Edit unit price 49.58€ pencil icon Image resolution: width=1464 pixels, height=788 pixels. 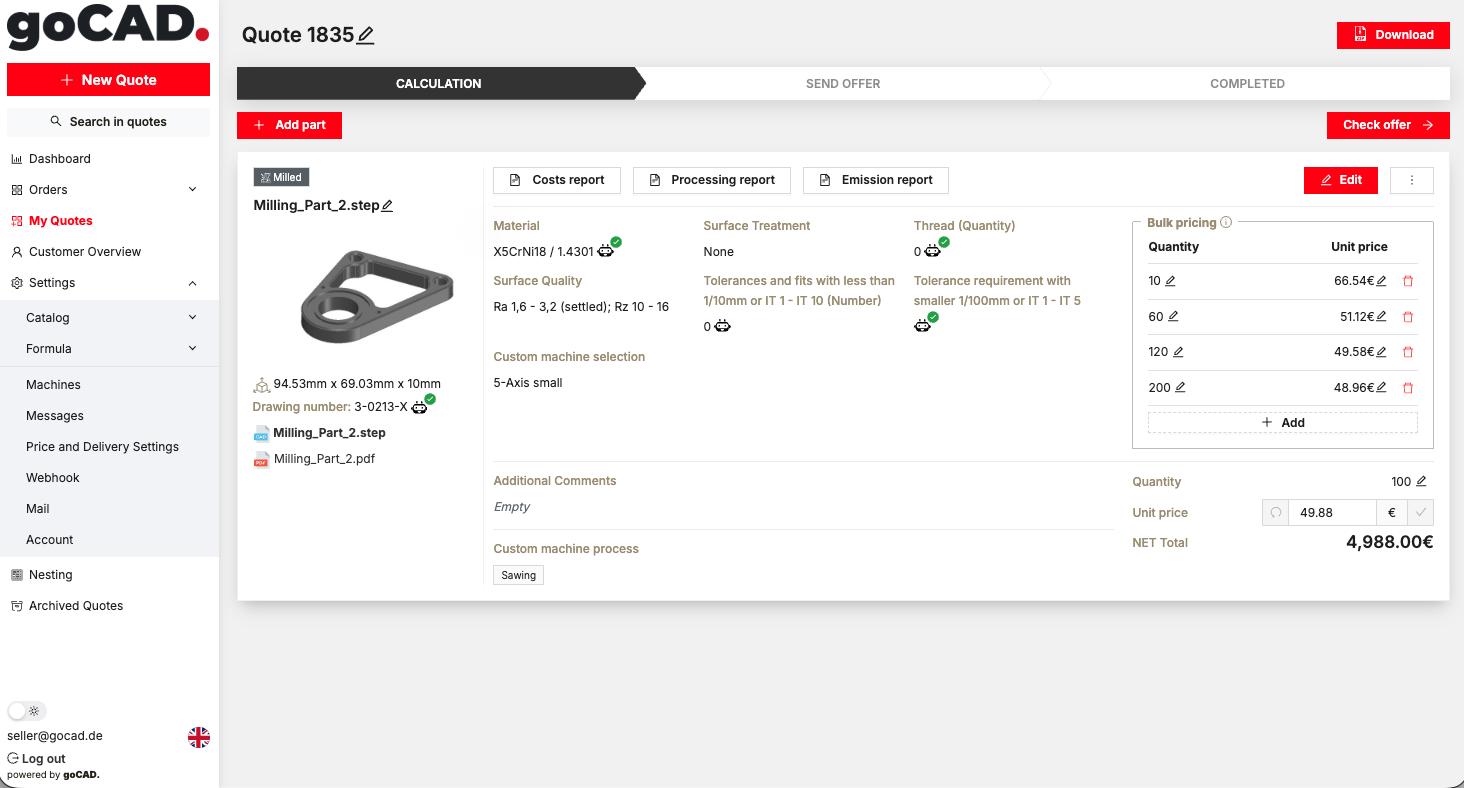[1382, 352]
